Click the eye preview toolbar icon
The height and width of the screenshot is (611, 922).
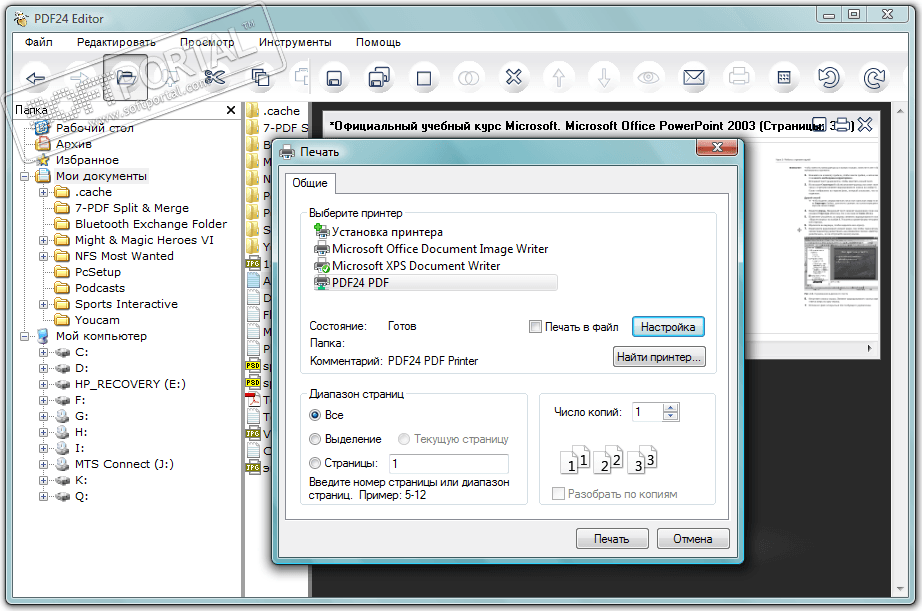pos(649,78)
